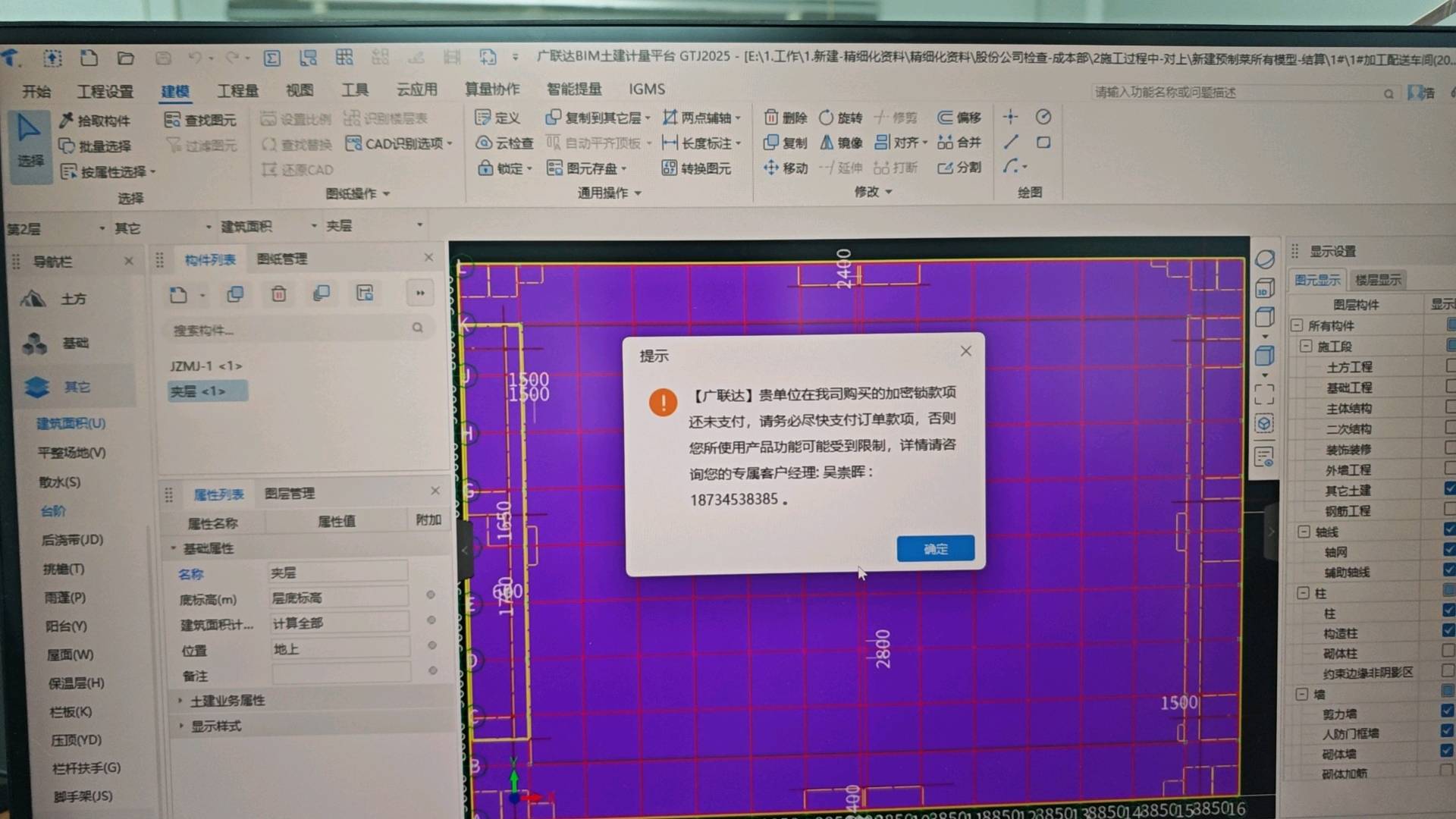The image size is (1456, 819).
Task: Toggle the 辅助轴线 display checkbox
Action: (x=1450, y=570)
